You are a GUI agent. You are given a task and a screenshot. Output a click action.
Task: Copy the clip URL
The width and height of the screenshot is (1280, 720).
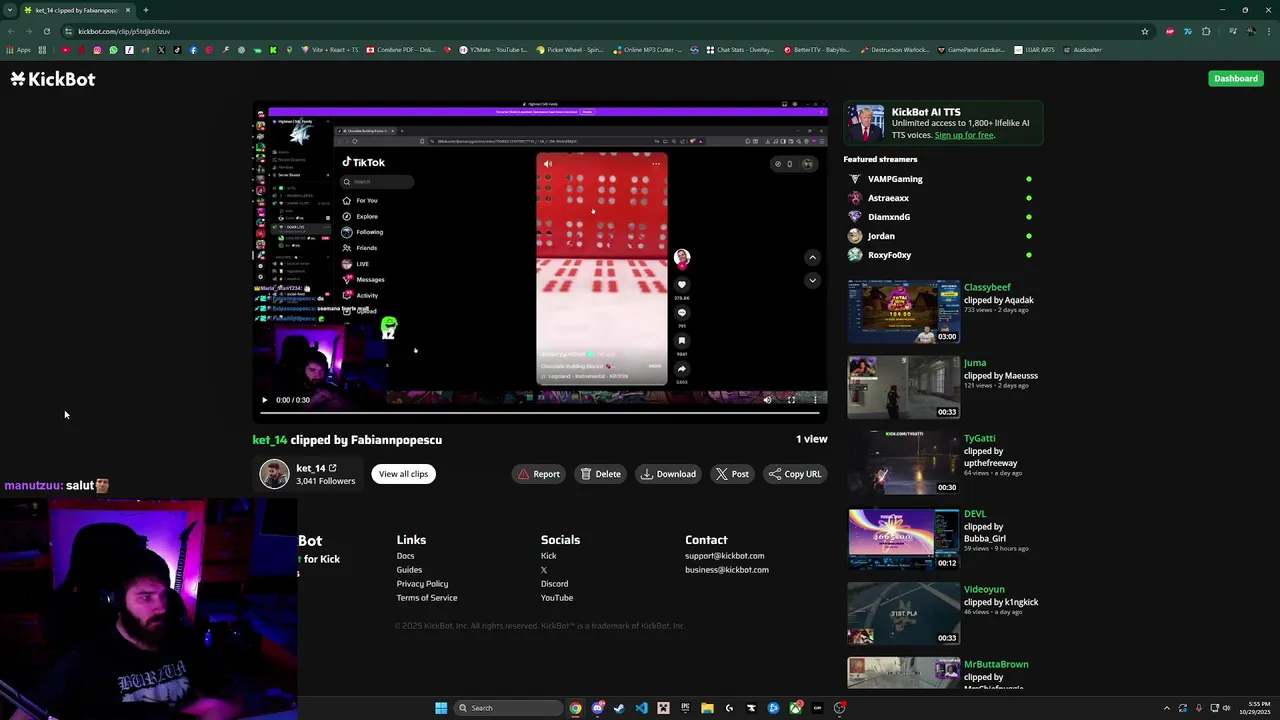point(795,474)
